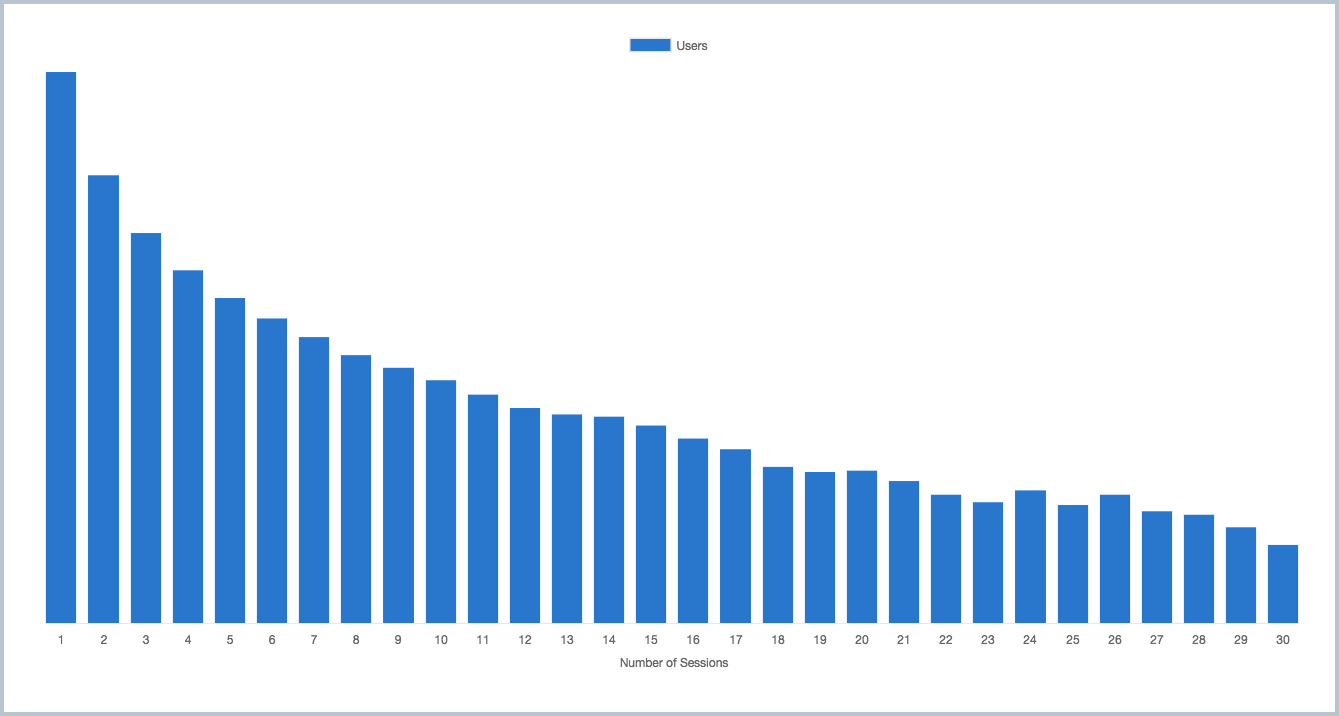Select the bar for 8 sessions
The width and height of the screenshot is (1339, 716).
coord(356,489)
